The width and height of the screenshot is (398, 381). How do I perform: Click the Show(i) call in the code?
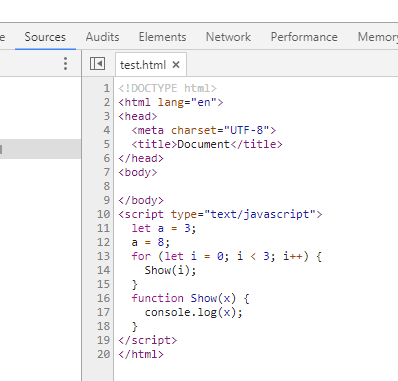coord(170,270)
